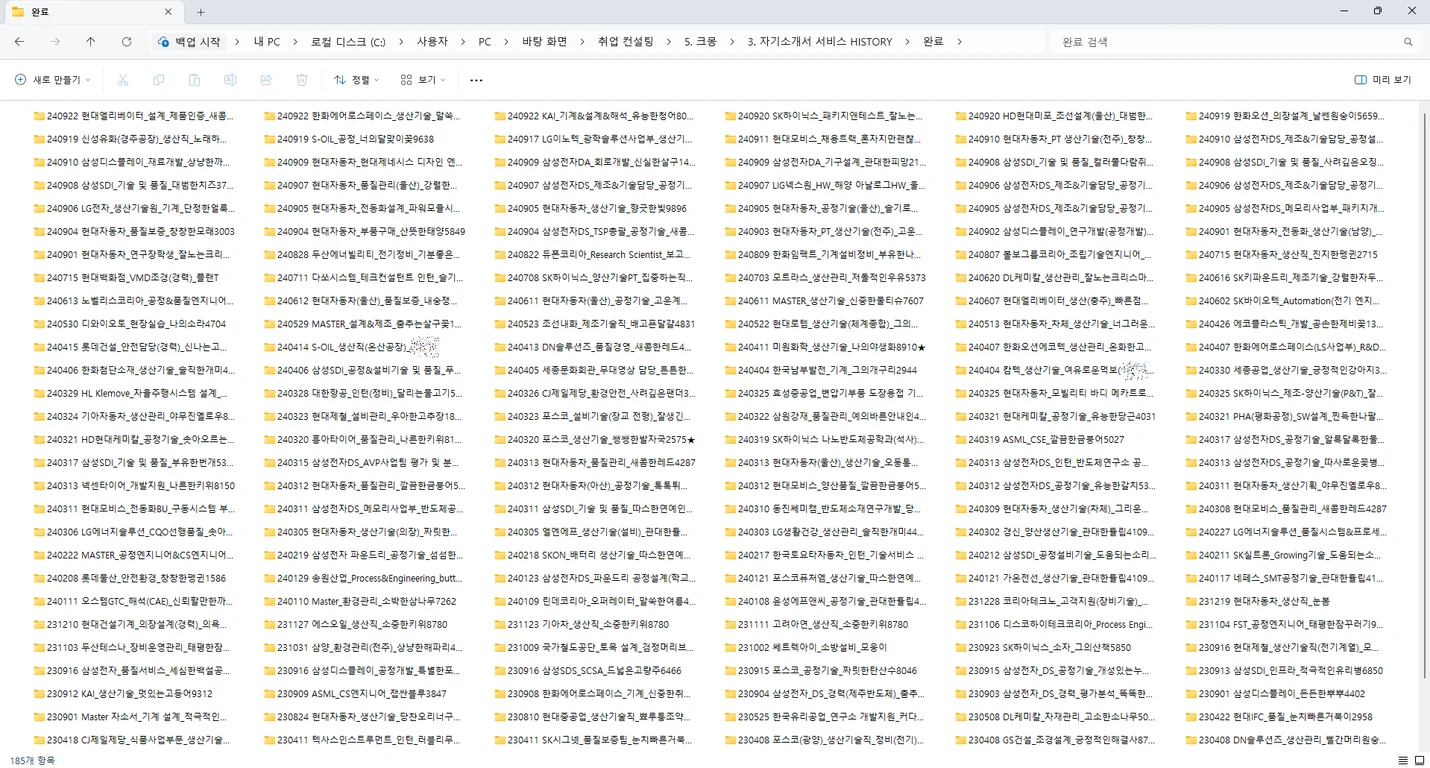
Task: Navigate to 로컬 디스크 (C:) breadcrumb
Action: (348, 42)
